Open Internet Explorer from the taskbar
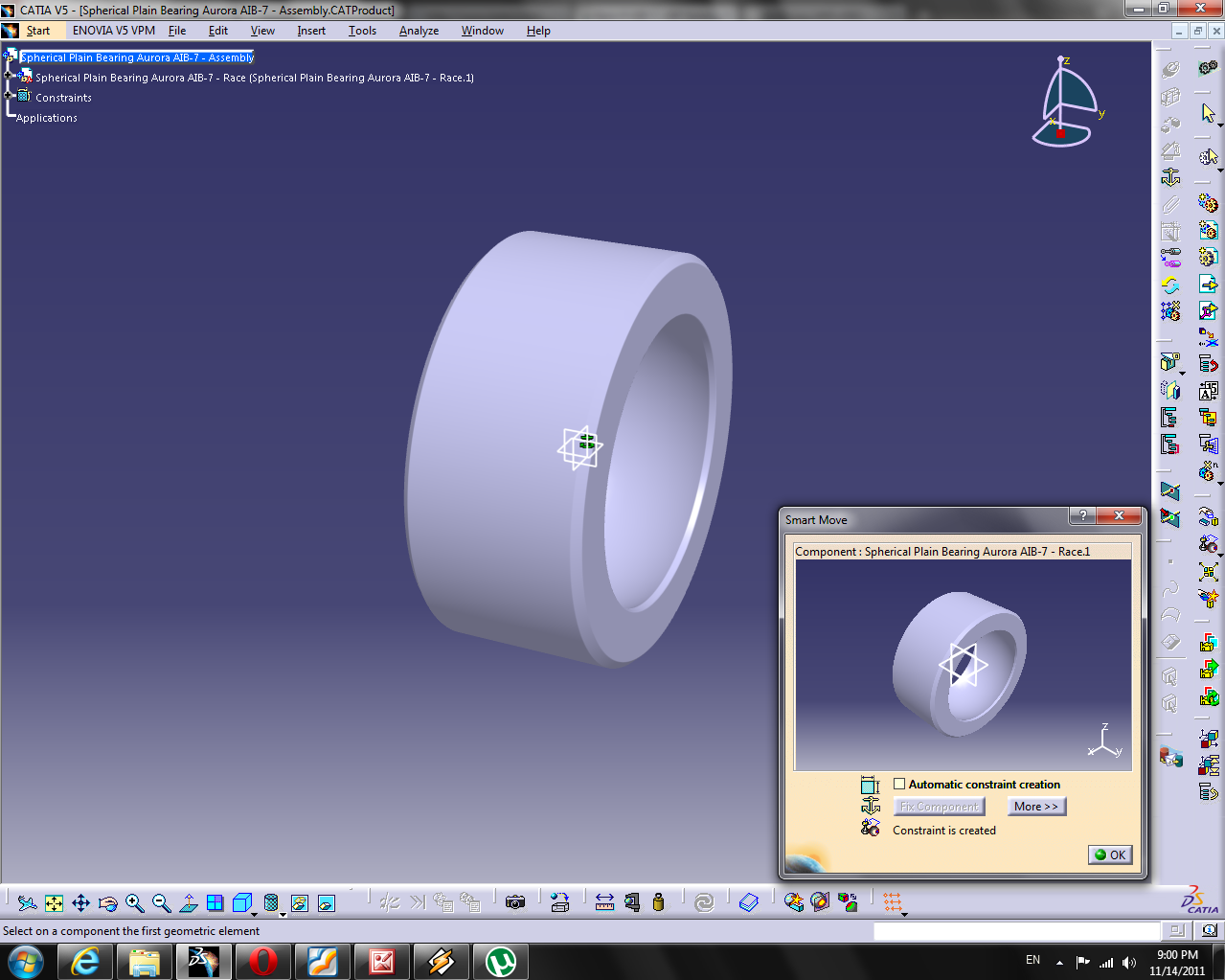1225x980 pixels. click(x=85, y=962)
